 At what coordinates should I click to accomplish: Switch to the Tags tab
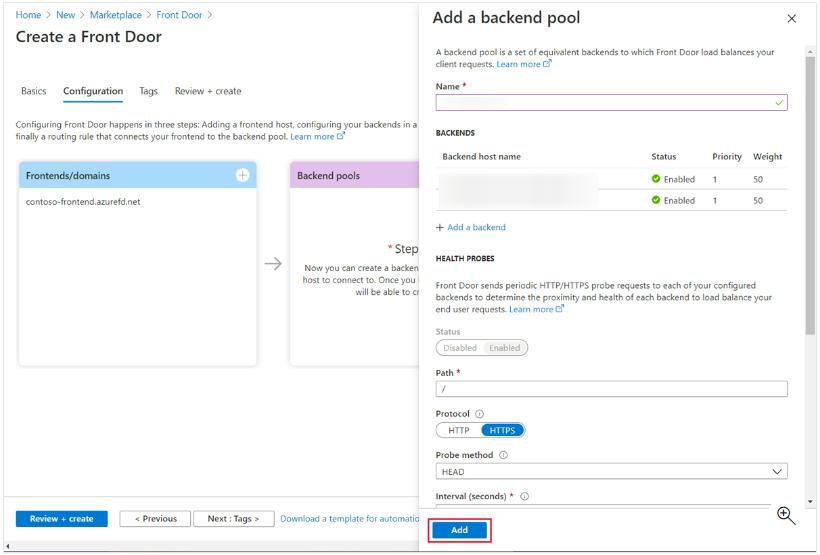(x=148, y=91)
